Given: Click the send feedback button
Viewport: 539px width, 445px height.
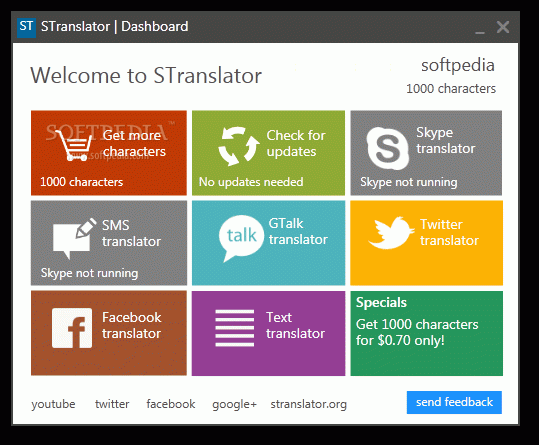Looking at the screenshot, I should [454, 402].
